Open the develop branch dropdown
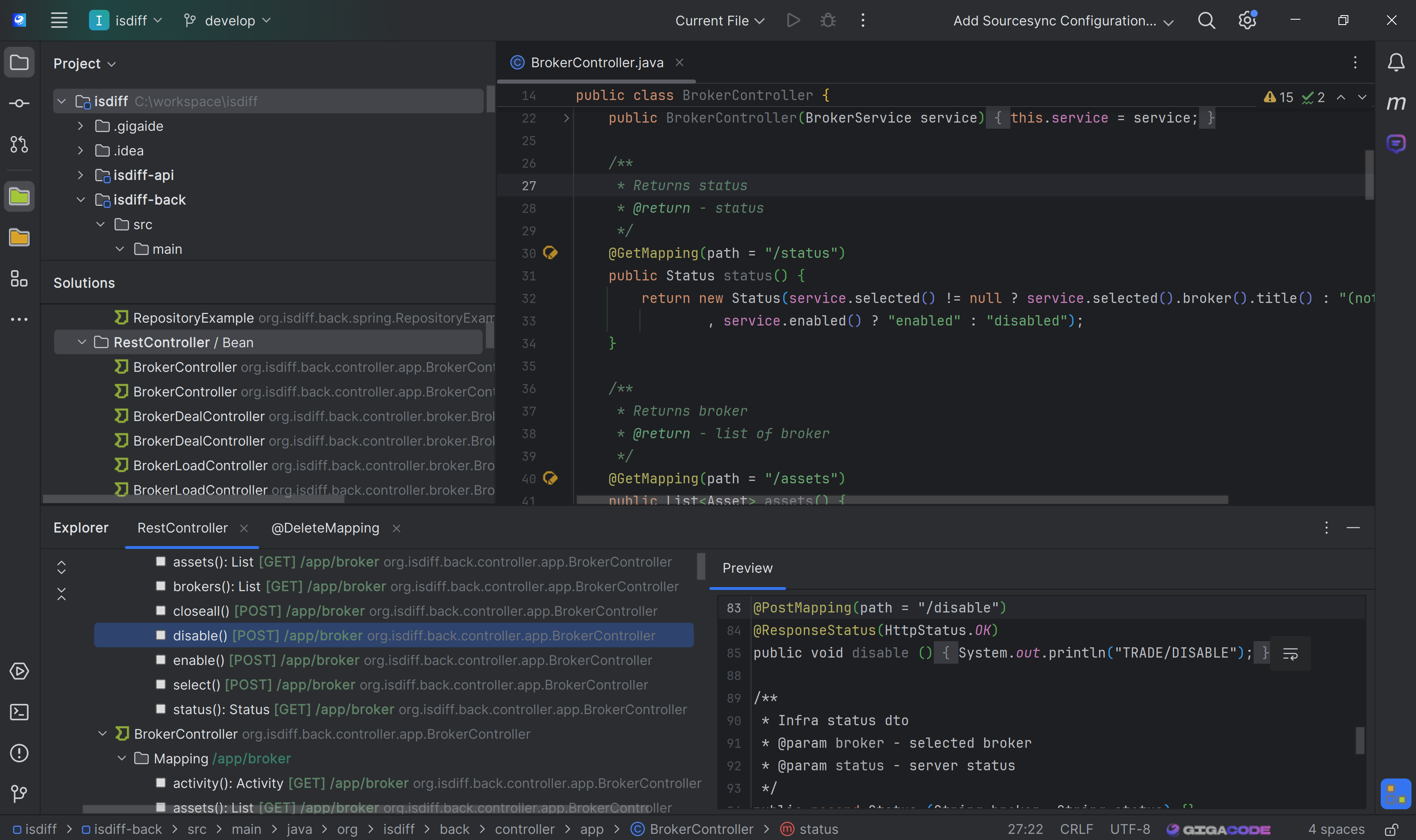Image resolution: width=1416 pixels, height=840 pixels. pyautogui.click(x=228, y=21)
